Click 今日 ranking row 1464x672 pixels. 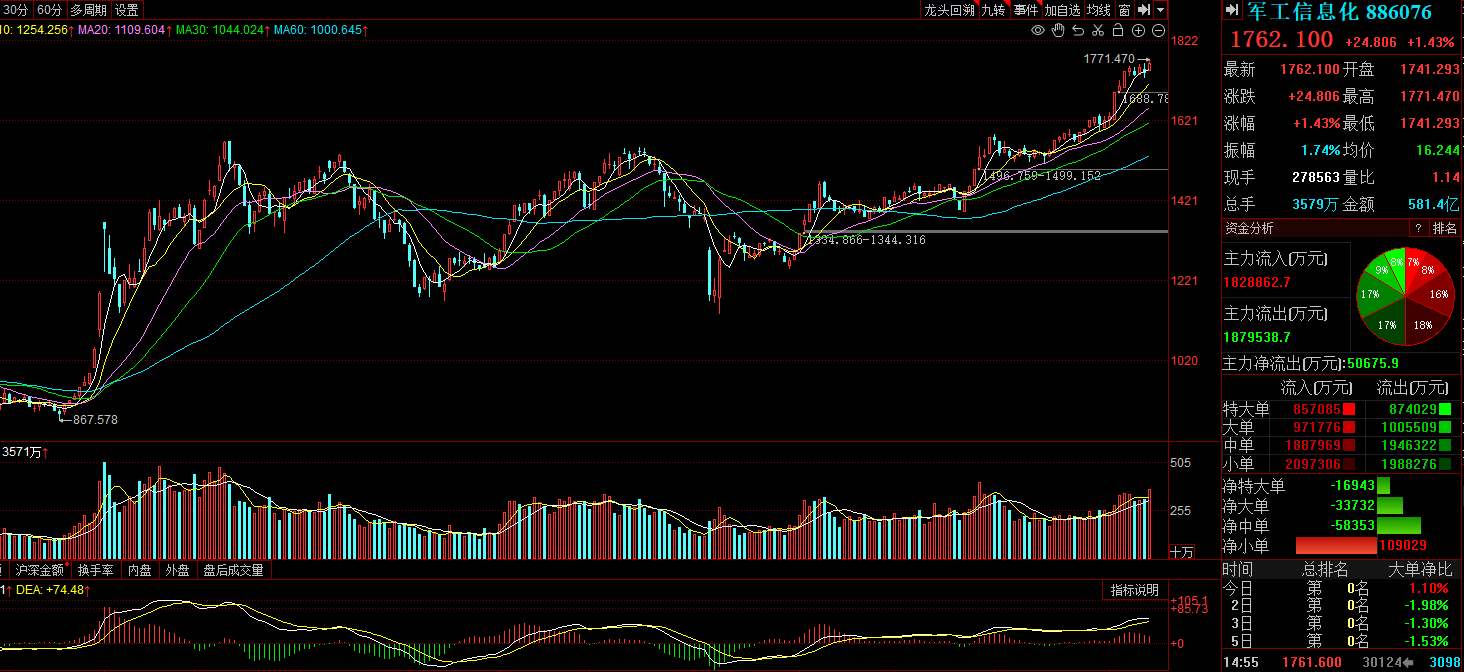tap(1343, 589)
